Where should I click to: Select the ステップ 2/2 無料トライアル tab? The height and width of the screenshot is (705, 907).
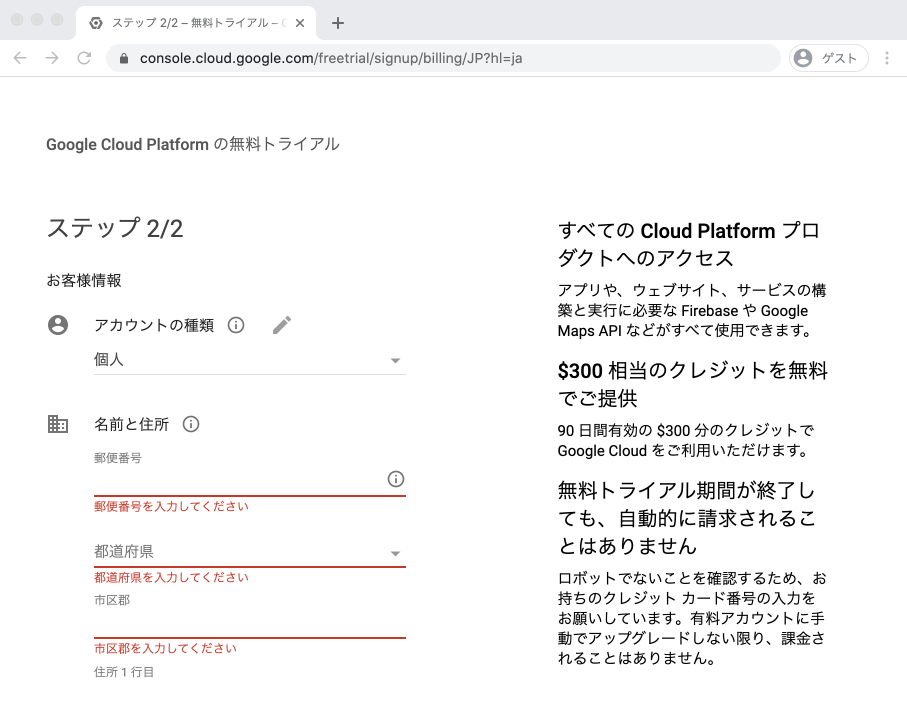(x=196, y=23)
